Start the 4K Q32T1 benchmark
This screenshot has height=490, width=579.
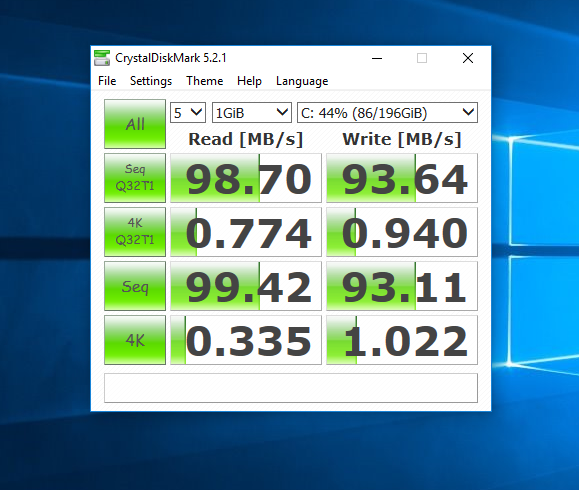point(135,232)
